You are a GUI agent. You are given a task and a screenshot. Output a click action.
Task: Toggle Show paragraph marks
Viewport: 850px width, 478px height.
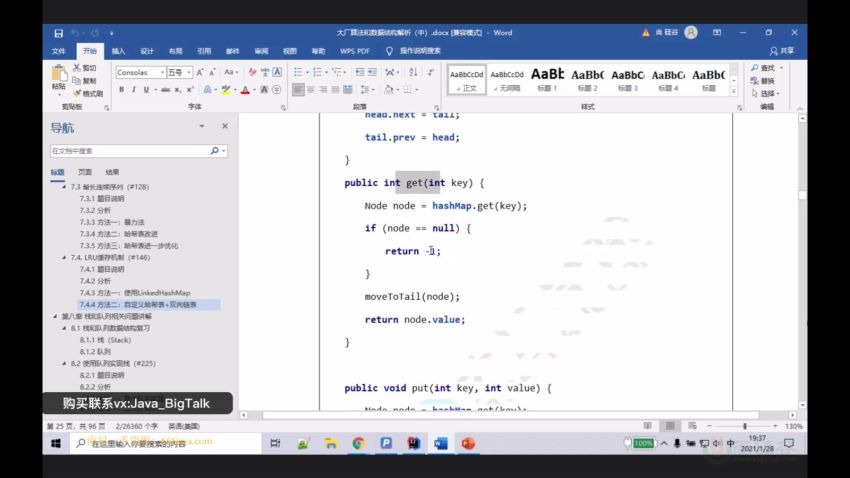[x=431, y=72]
